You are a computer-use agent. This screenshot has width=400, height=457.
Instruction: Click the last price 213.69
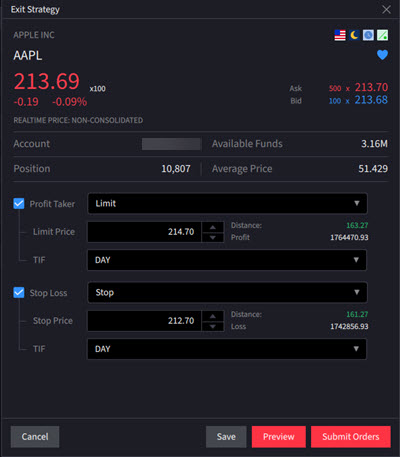point(47,81)
